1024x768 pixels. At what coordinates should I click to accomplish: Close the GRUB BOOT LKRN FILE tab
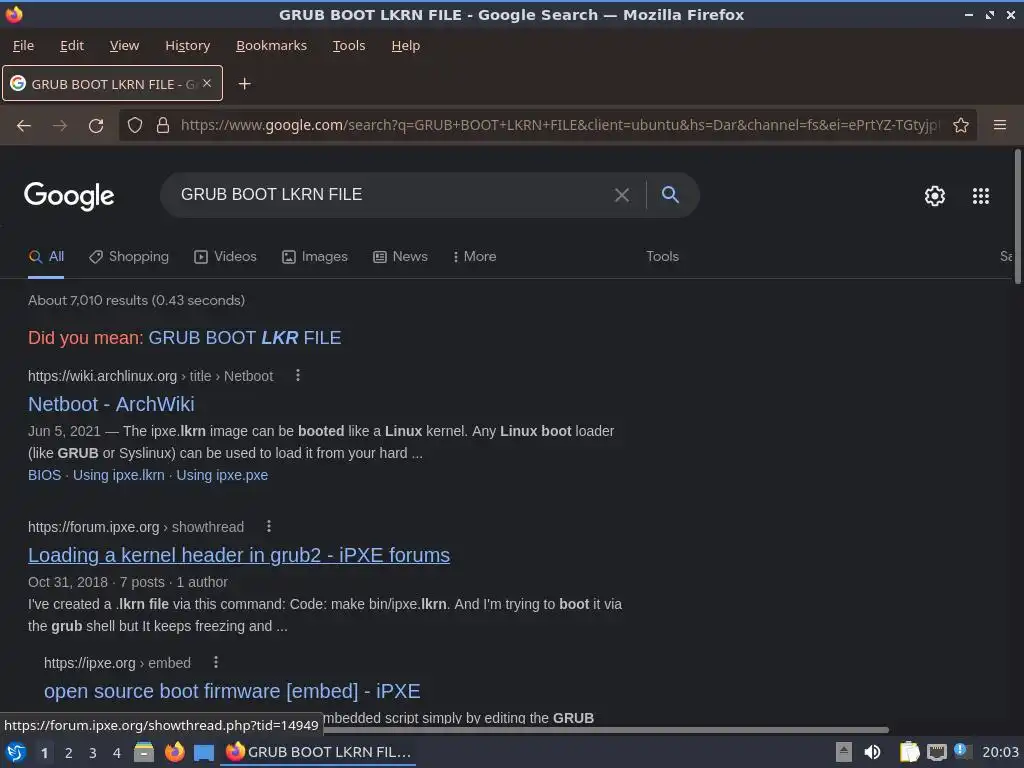(206, 83)
